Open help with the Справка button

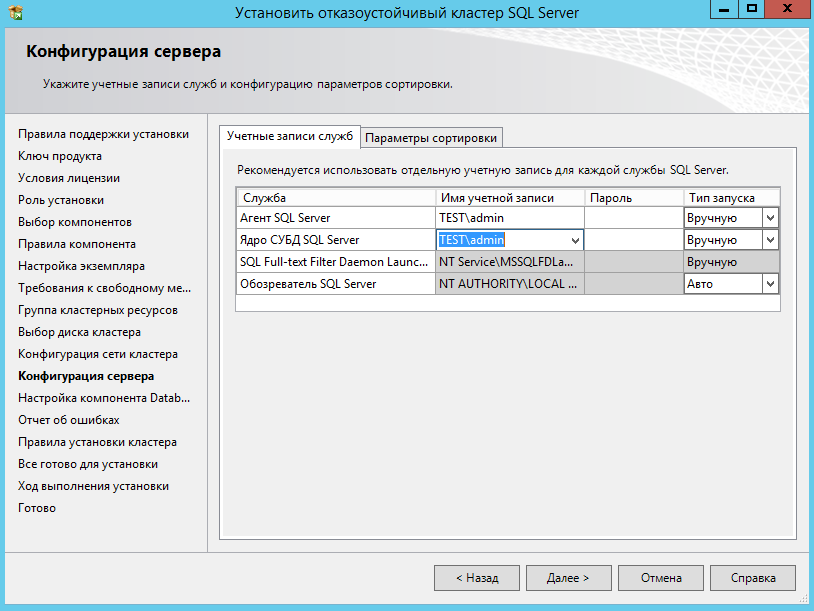753,578
